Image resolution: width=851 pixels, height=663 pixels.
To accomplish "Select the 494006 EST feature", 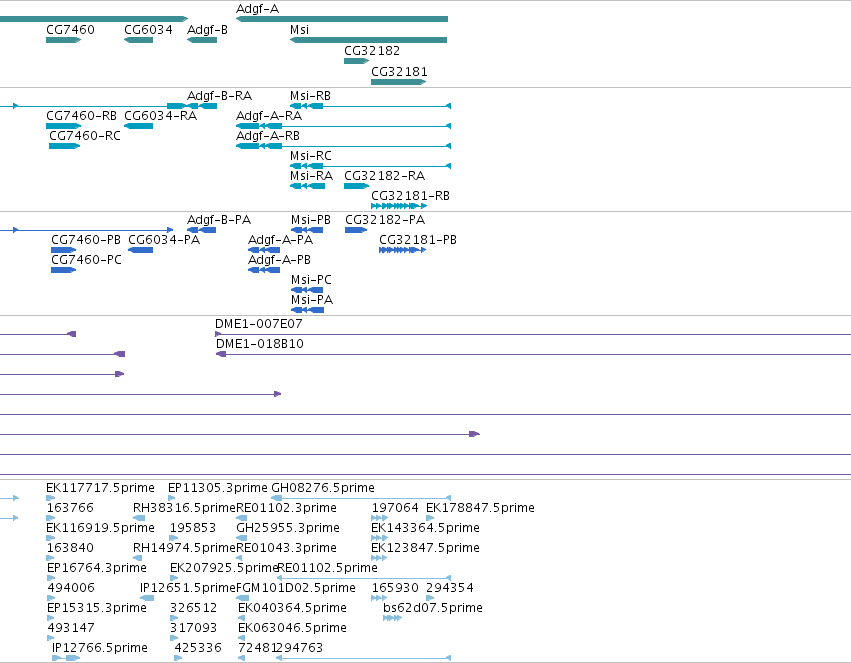I will coord(51,598).
